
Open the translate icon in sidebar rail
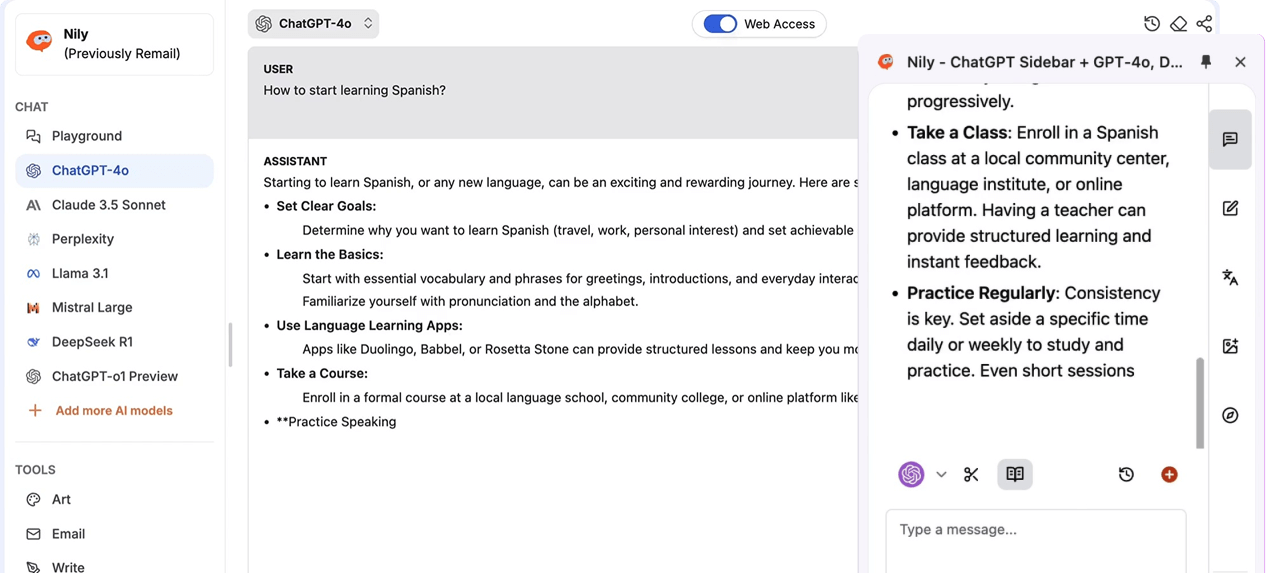click(x=1230, y=277)
